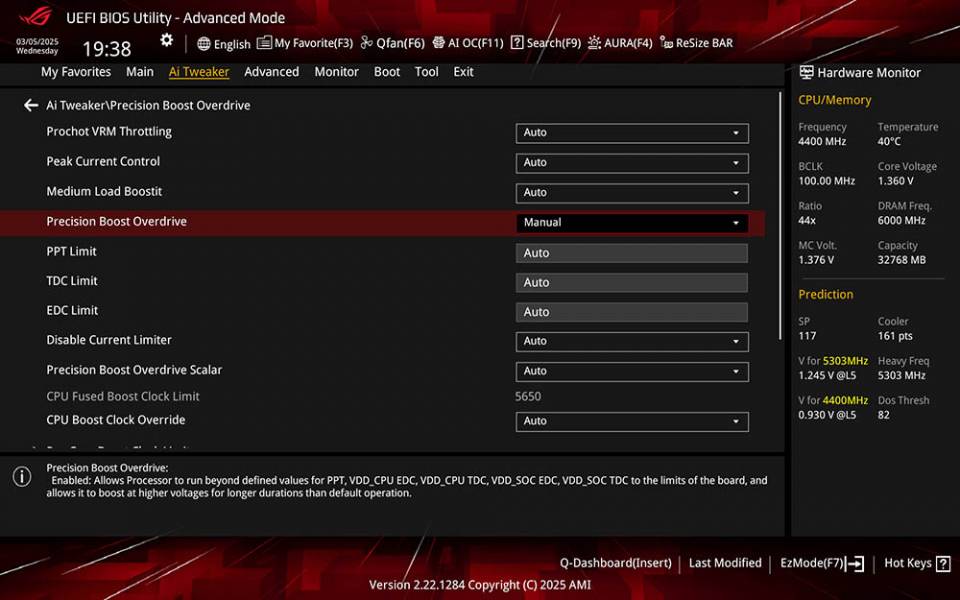Viewport: 960px width, 600px height.
Task: Click the Hot Keys question mark icon
Action: [943, 563]
